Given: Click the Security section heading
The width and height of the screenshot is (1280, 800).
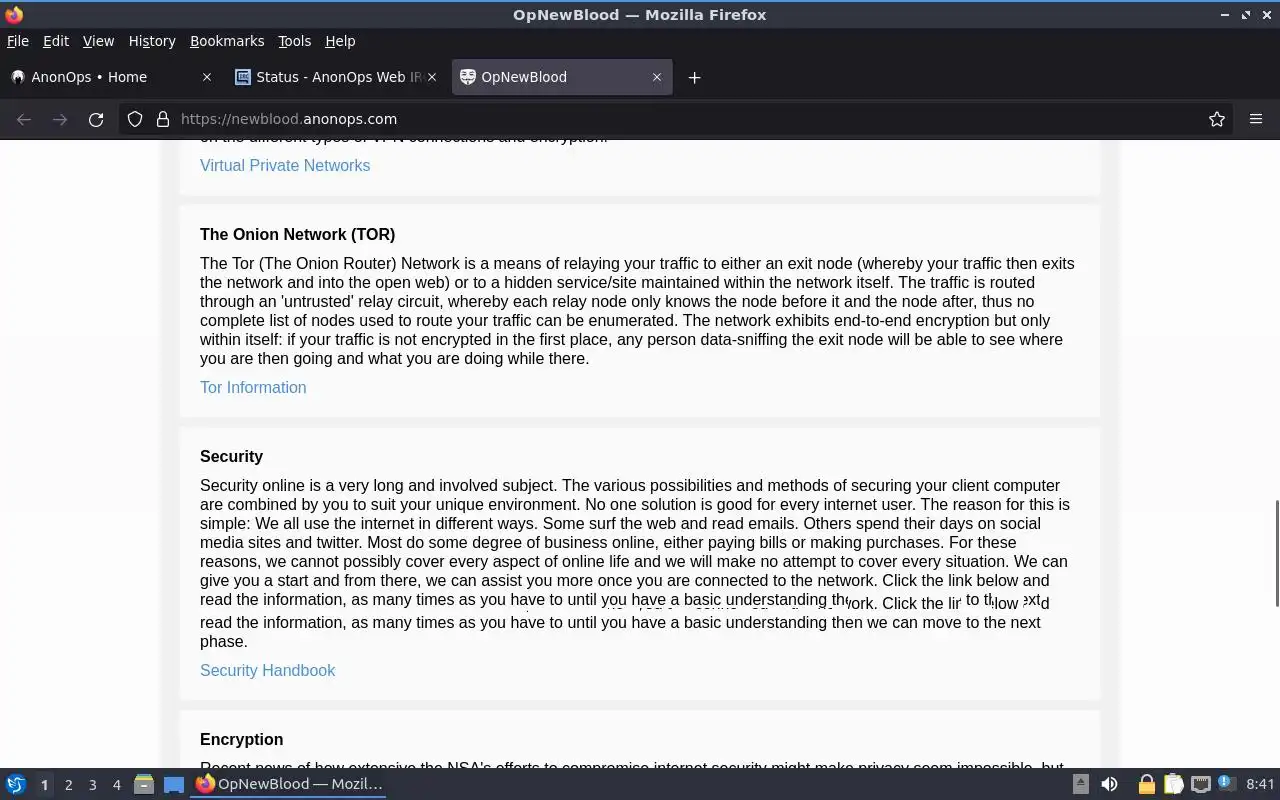Looking at the screenshot, I should [x=231, y=456].
